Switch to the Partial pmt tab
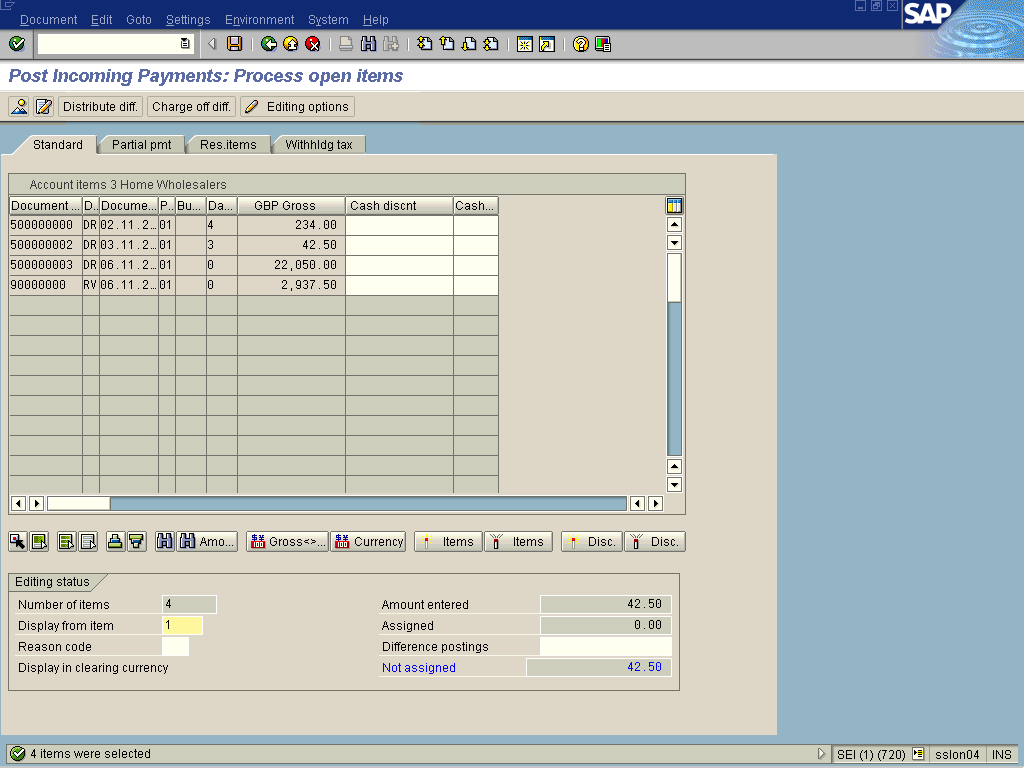 [x=141, y=145]
